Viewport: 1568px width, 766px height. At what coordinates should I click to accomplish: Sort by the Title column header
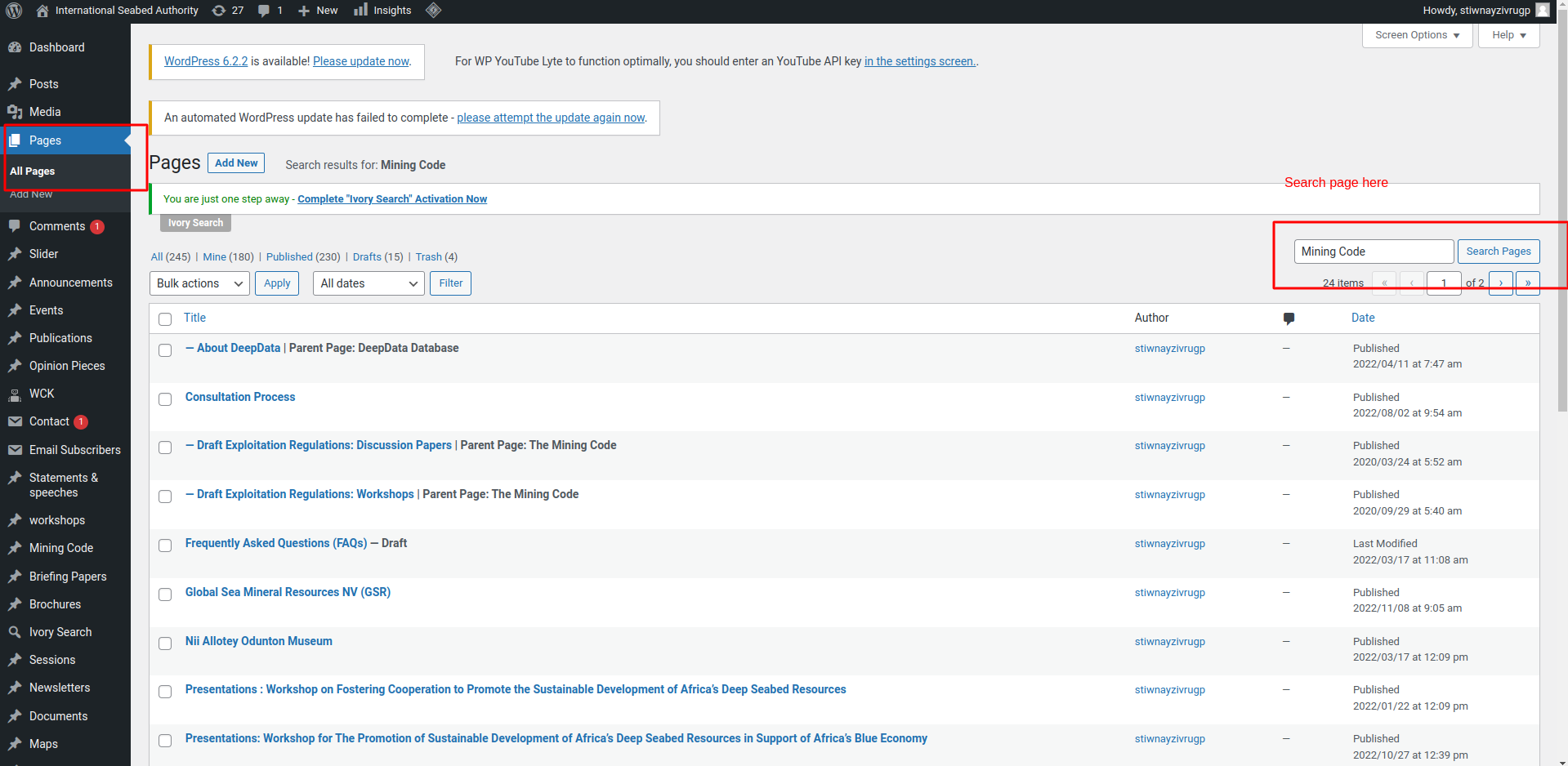(194, 318)
